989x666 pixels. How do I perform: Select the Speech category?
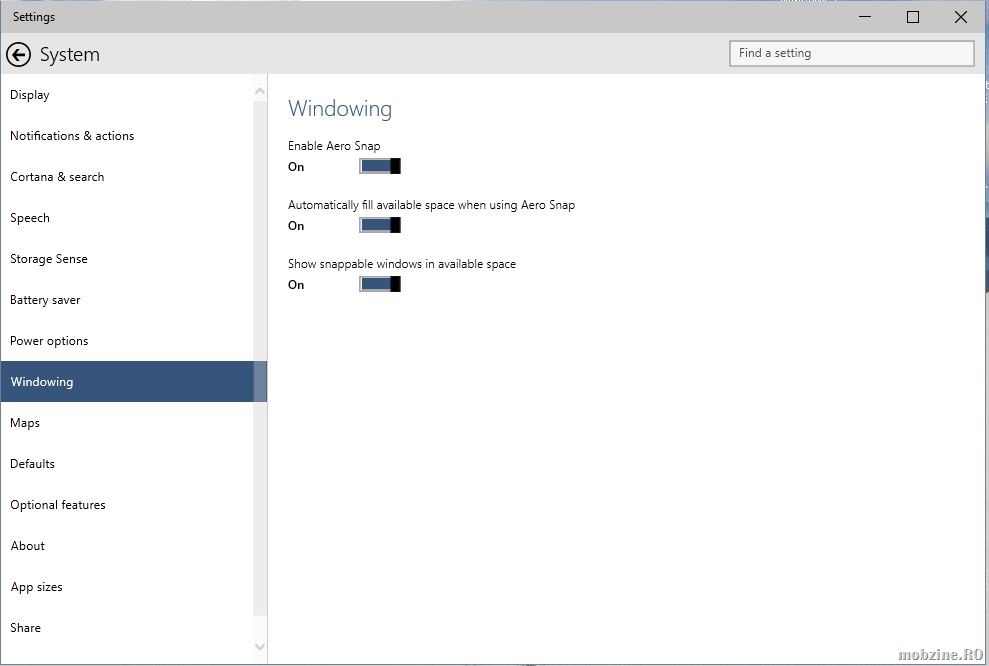click(x=127, y=218)
